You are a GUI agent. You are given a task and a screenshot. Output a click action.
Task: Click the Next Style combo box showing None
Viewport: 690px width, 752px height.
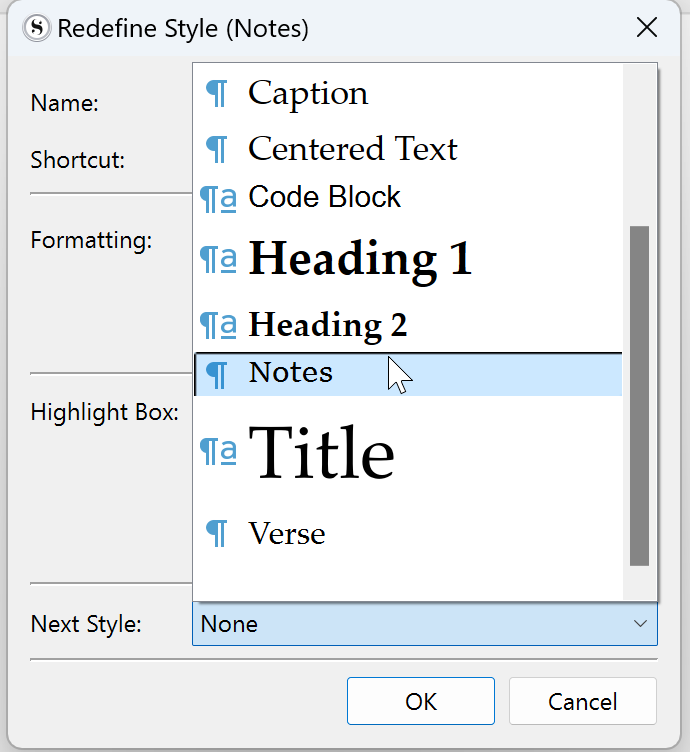coord(410,624)
